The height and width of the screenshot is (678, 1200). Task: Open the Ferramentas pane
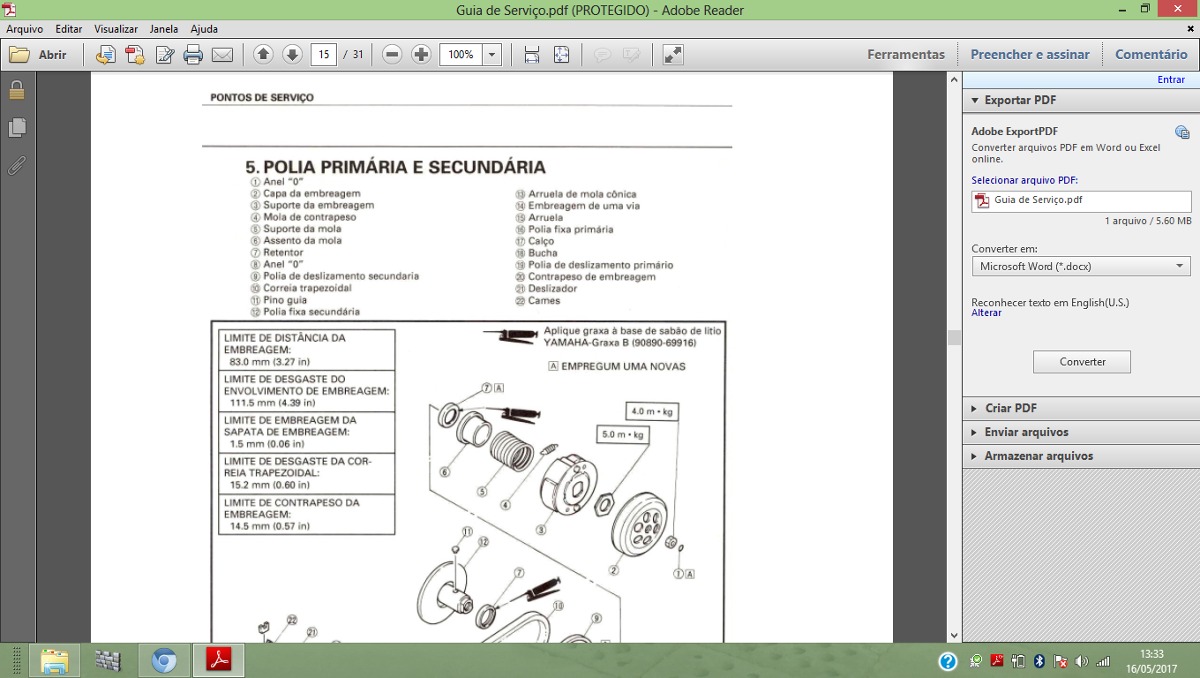(x=906, y=55)
